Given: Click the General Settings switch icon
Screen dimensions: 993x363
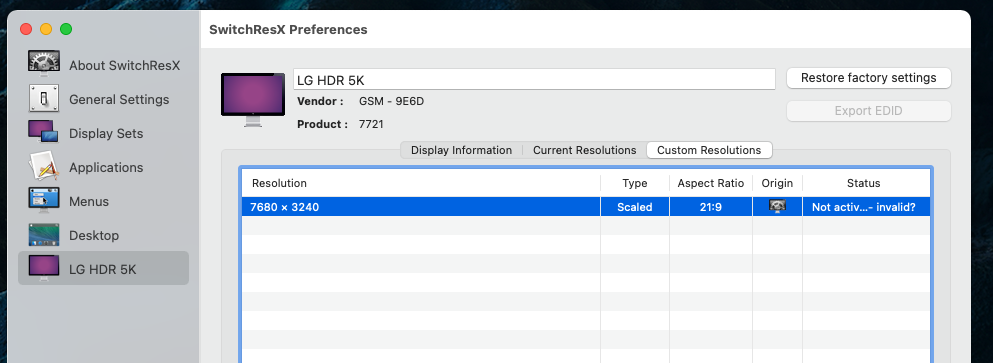Looking at the screenshot, I should coord(44,98).
